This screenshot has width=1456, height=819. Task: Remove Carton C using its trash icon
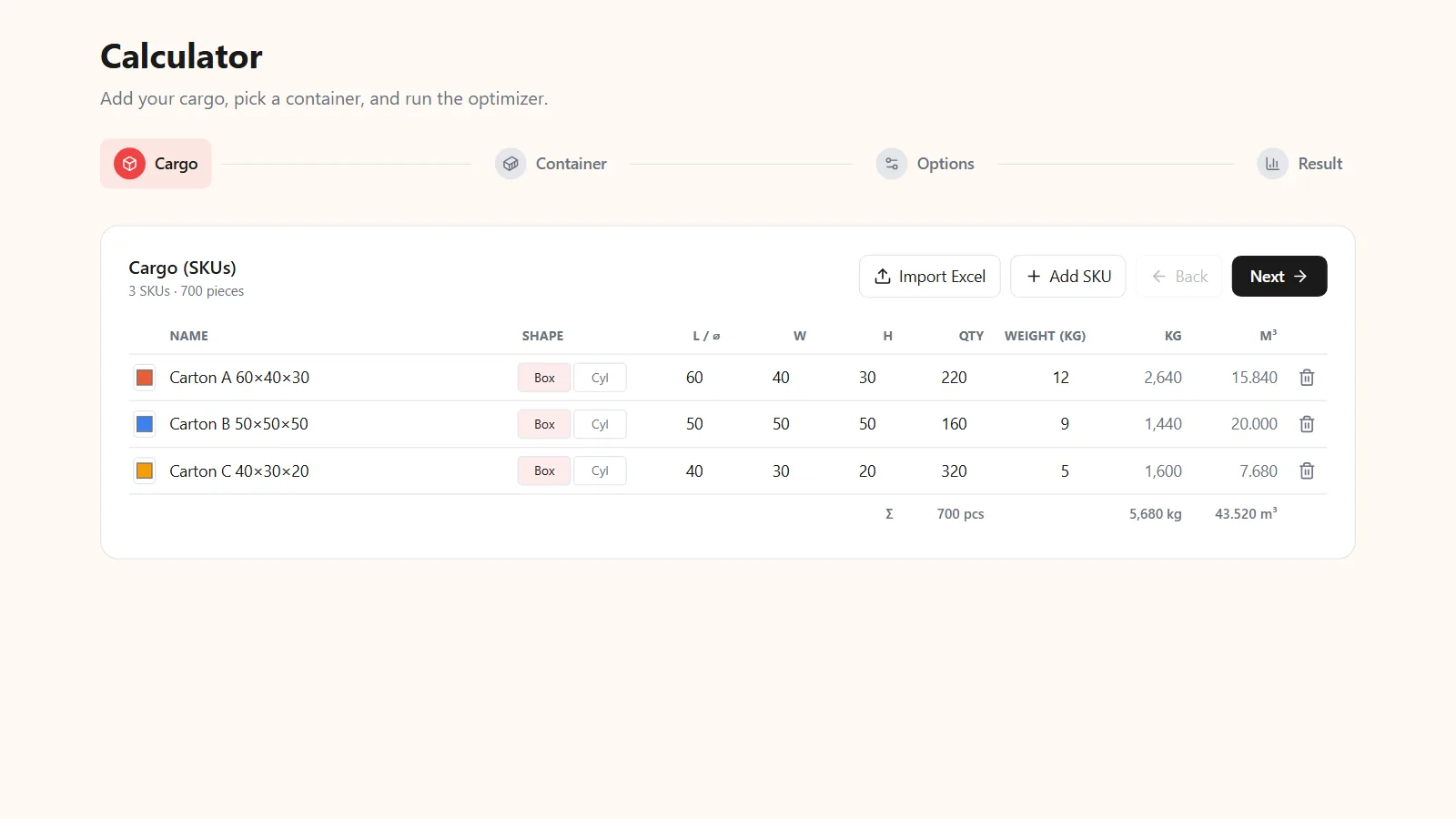point(1307,471)
